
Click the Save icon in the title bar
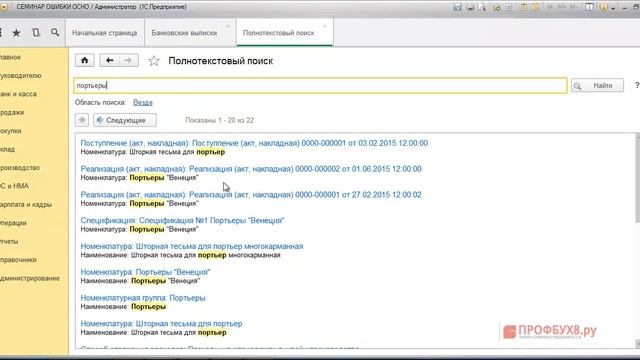click(458, 7)
